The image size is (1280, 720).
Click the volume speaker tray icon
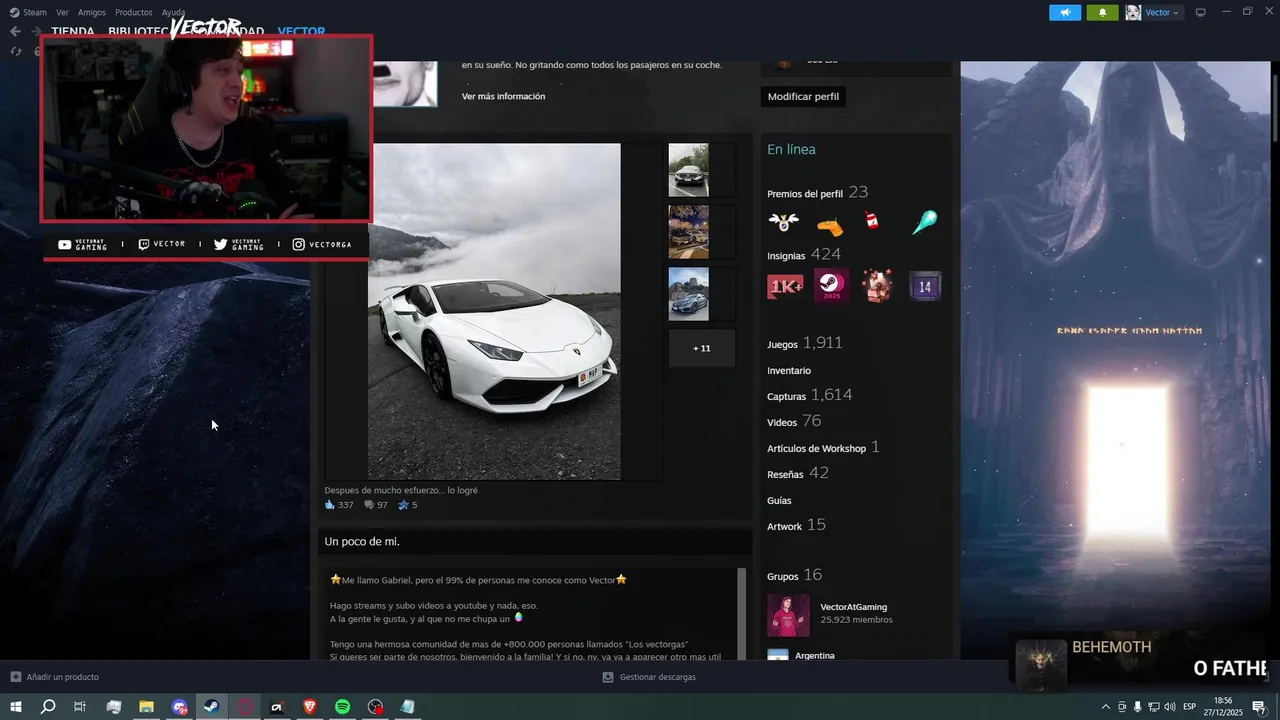1170,707
